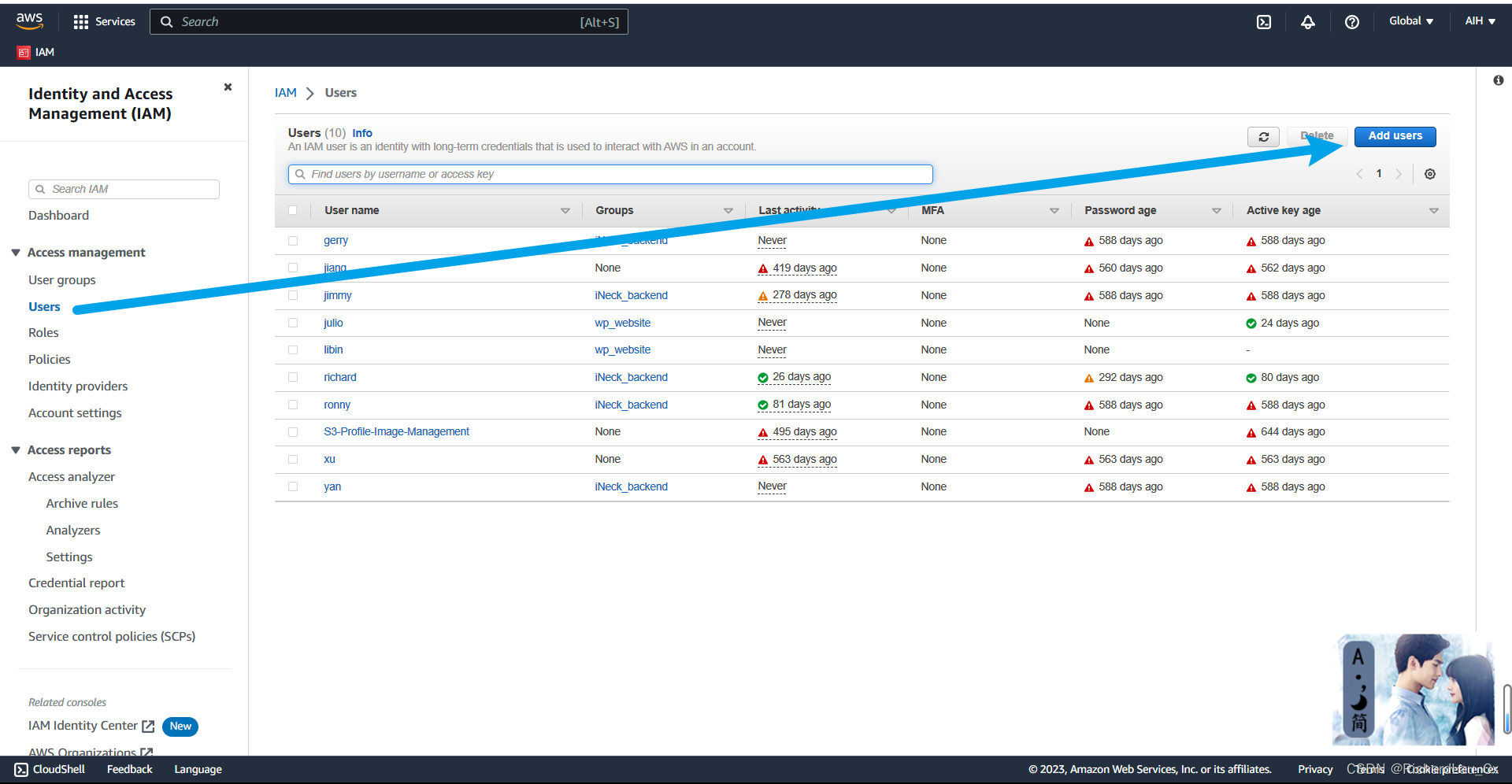The height and width of the screenshot is (784, 1512).
Task: Click the Find users search field
Action: pos(610,174)
